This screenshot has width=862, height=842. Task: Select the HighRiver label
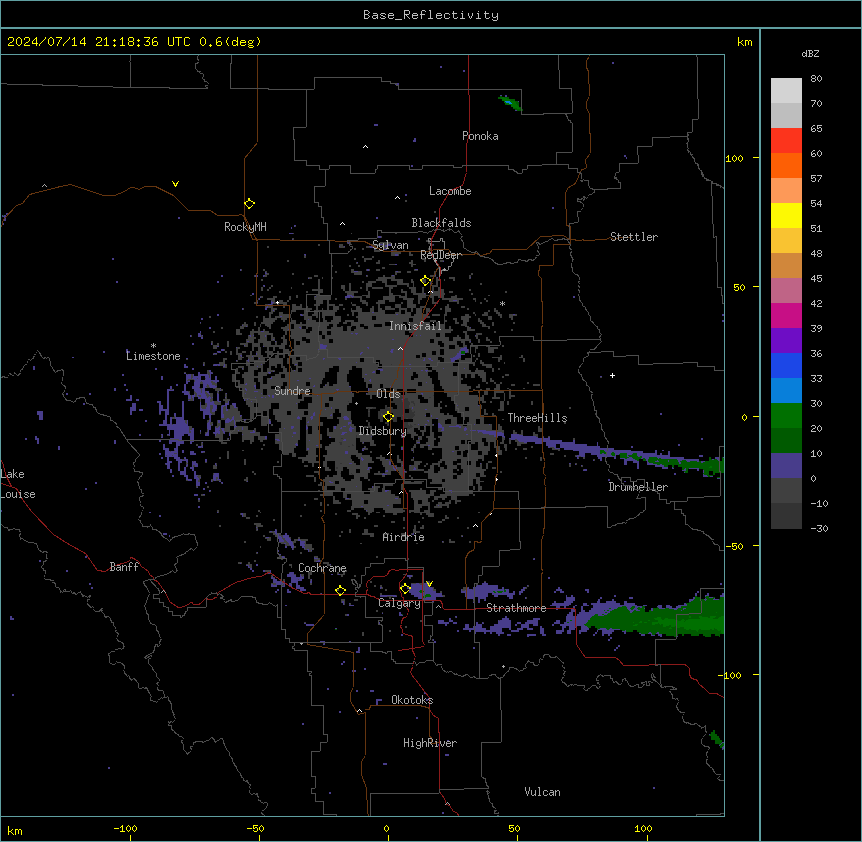pyautogui.click(x=430, y=743)
